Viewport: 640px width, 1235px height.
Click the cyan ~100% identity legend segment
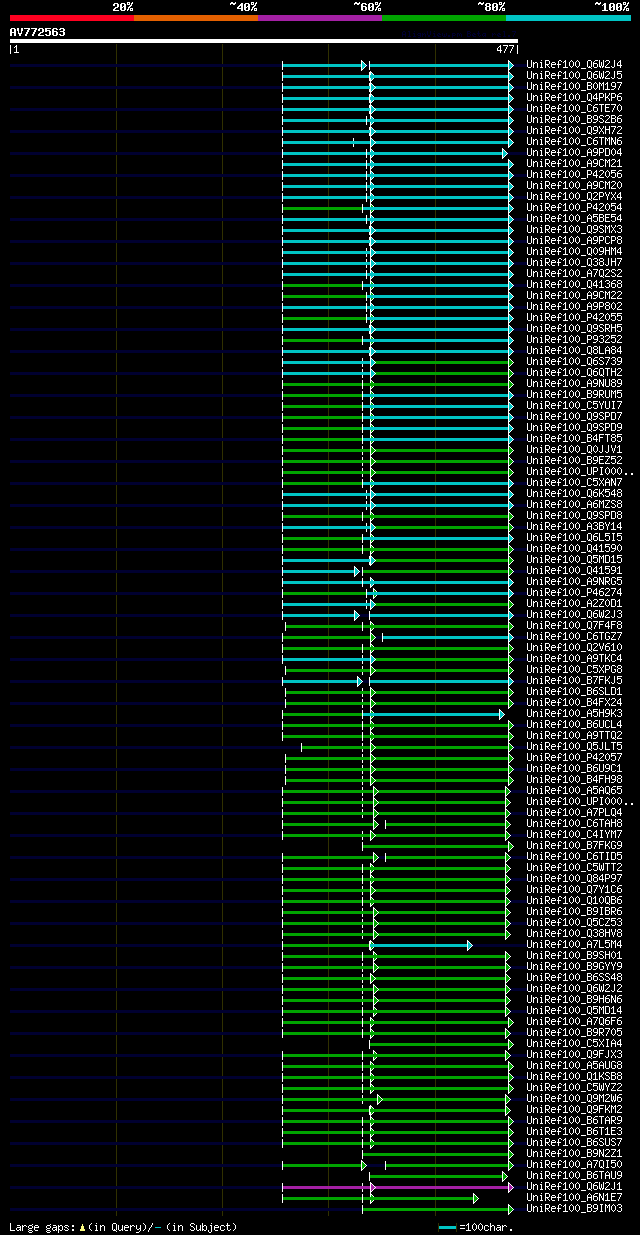[x=568, y=18]
